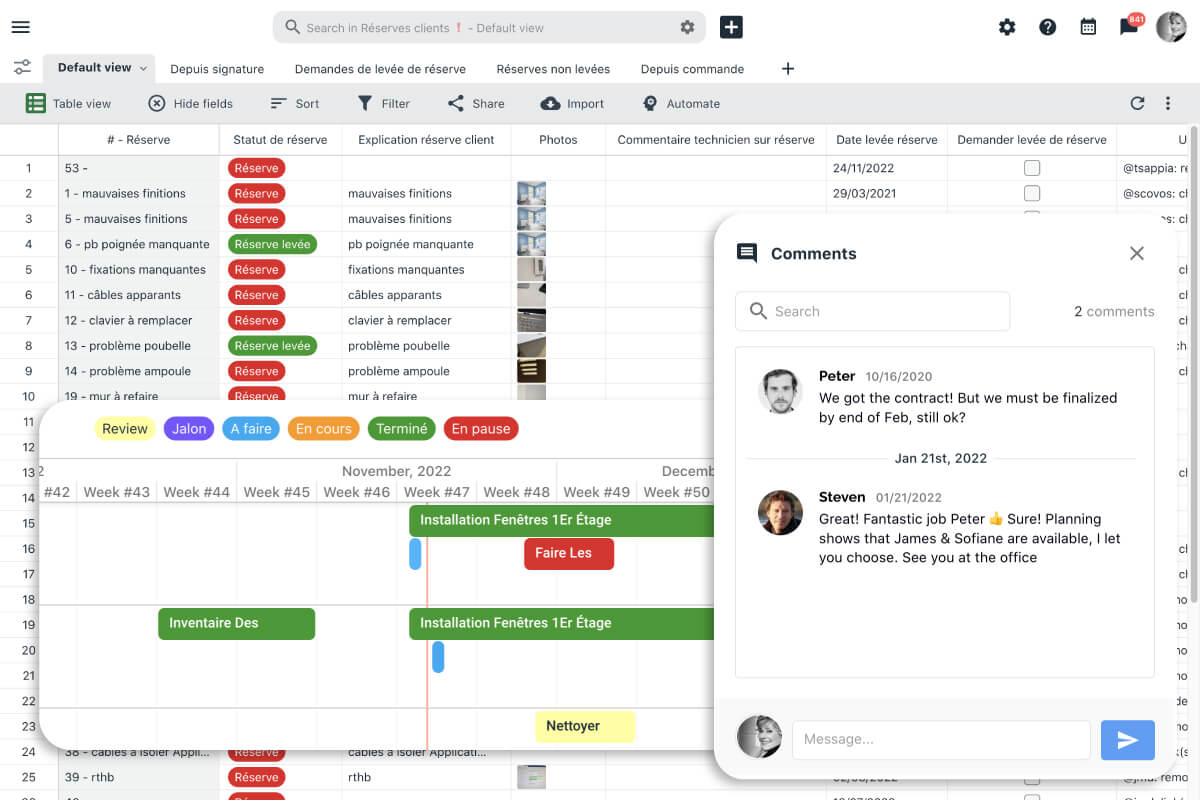Enable the checkbox on the '6 - pb poignée manquante' row
The width and height of the screenshot is (1200, 800).
(1032, 243)
